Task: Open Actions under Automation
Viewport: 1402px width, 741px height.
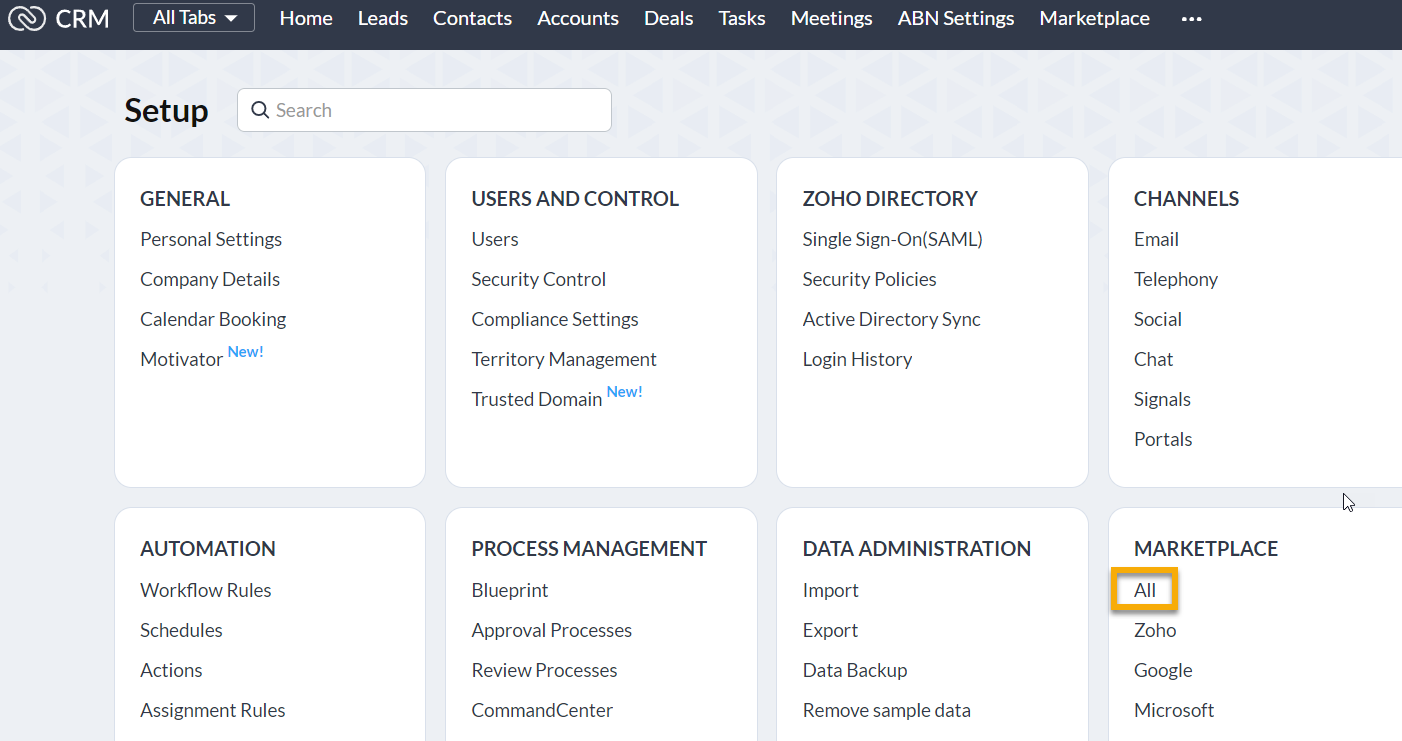Action: click(171, 670)
